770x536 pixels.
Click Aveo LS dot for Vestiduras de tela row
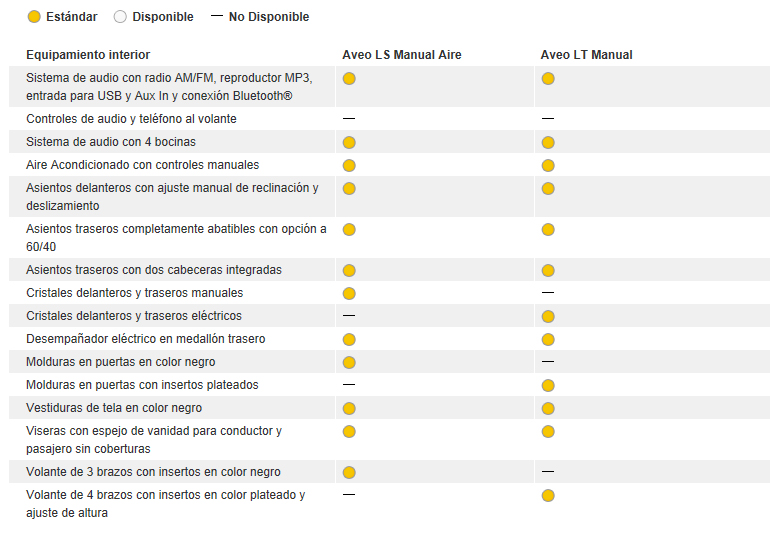click(349, 408)
